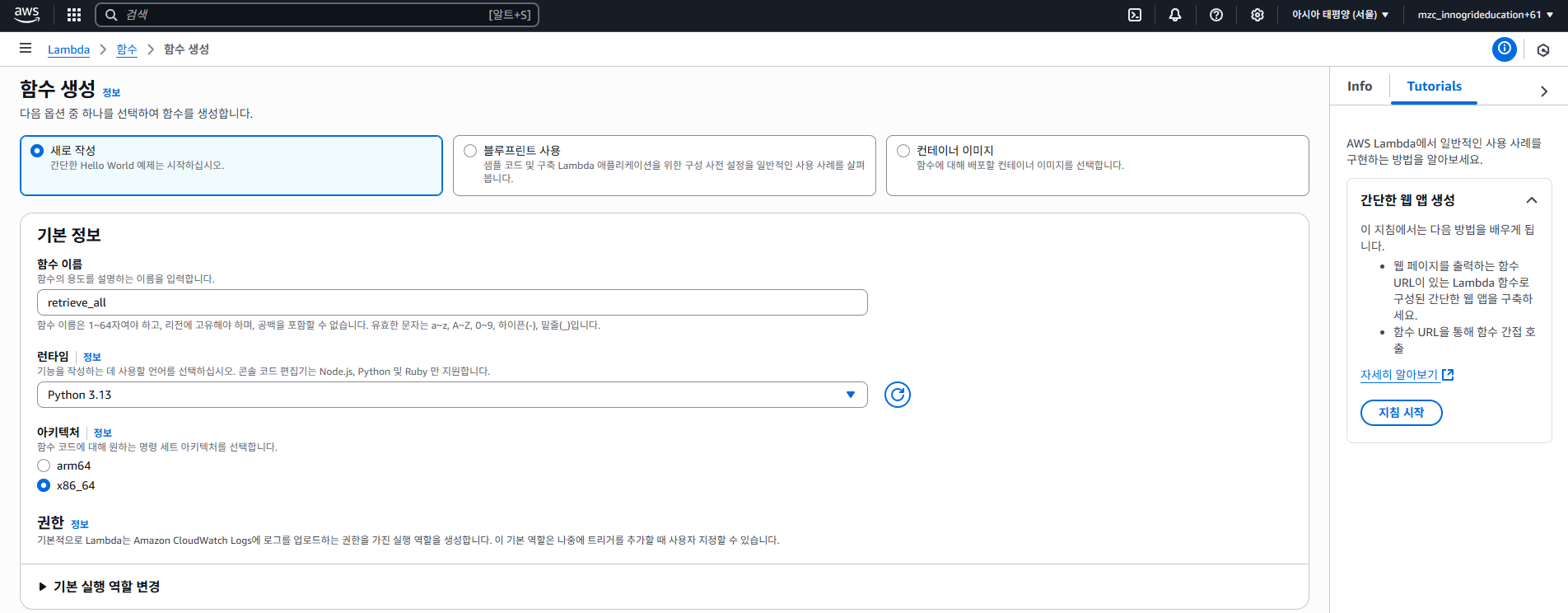The width and height of the screenshot is (1568, 613).
Task: Switch to the Info tab
Action: coord(1360,87)
